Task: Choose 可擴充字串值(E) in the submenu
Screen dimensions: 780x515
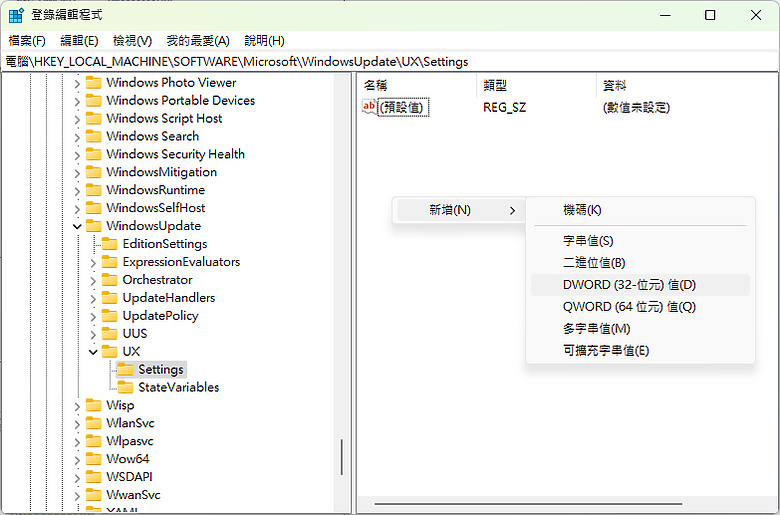Action: (640, 351)
